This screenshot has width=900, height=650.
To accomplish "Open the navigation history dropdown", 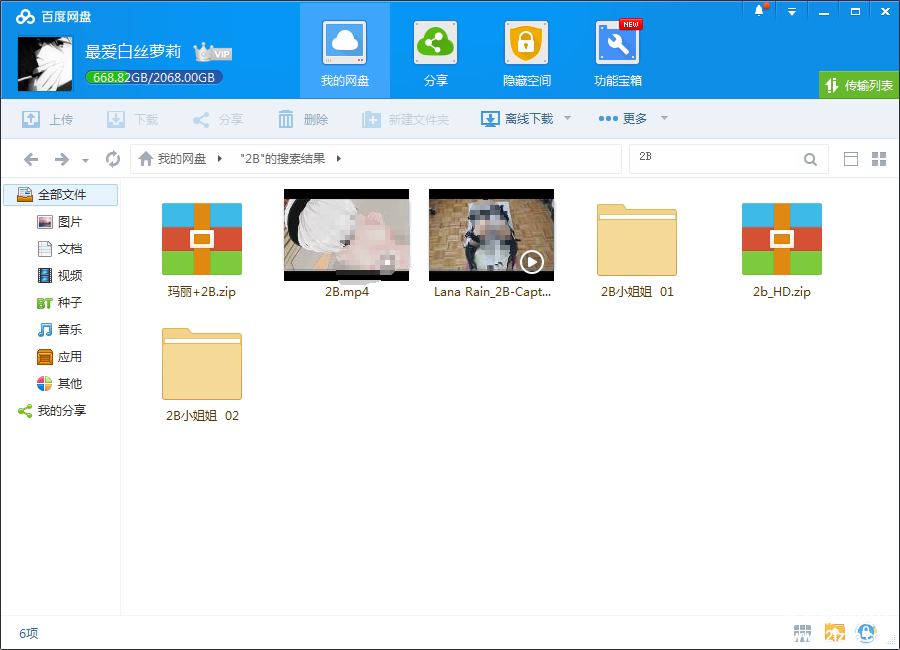I will [86, 161].
